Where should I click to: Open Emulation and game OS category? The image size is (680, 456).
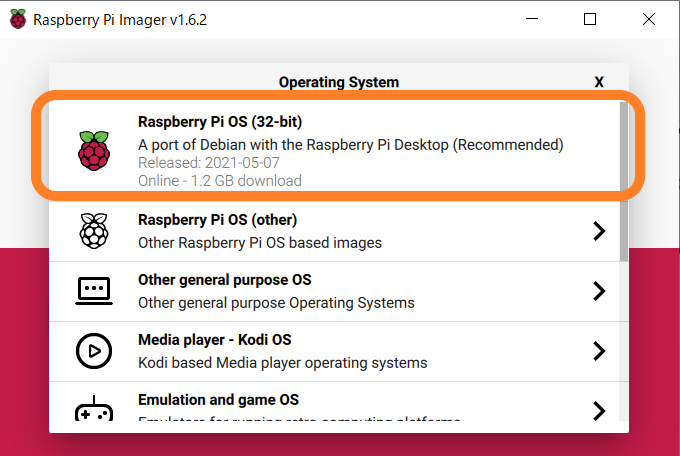[x=230, y=401]
